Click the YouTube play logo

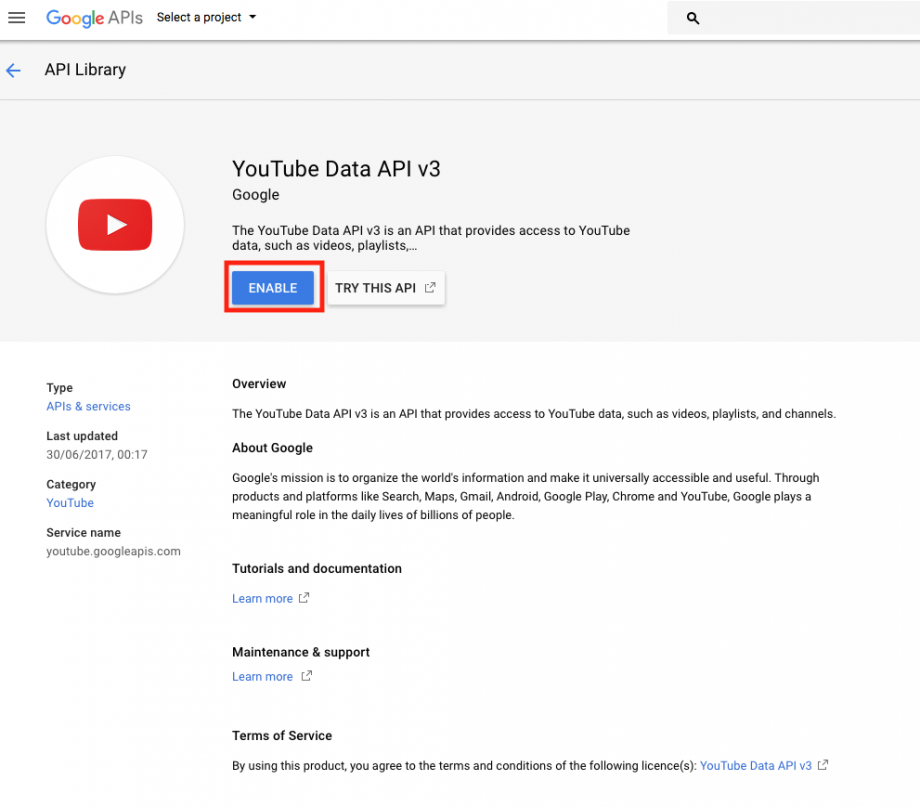[115, 225]
